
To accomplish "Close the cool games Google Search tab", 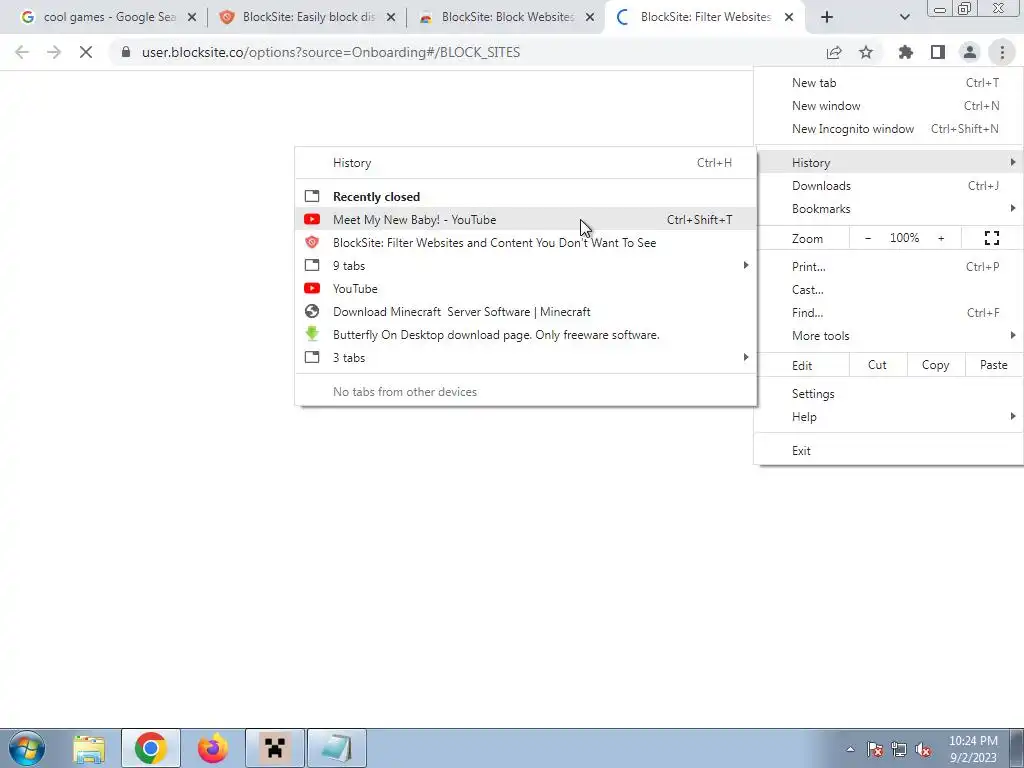I will (192, 18).
